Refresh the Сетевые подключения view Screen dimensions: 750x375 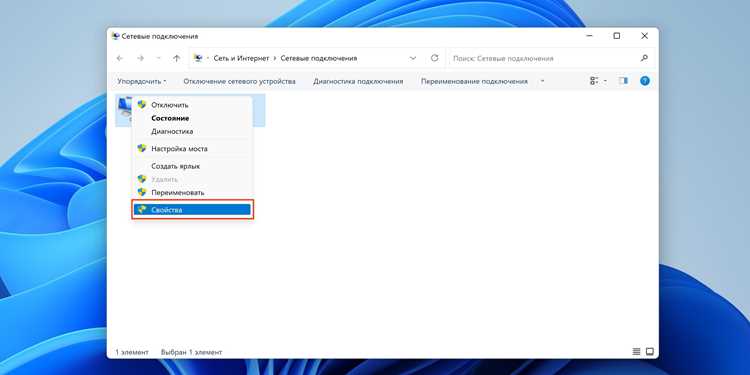434,58
